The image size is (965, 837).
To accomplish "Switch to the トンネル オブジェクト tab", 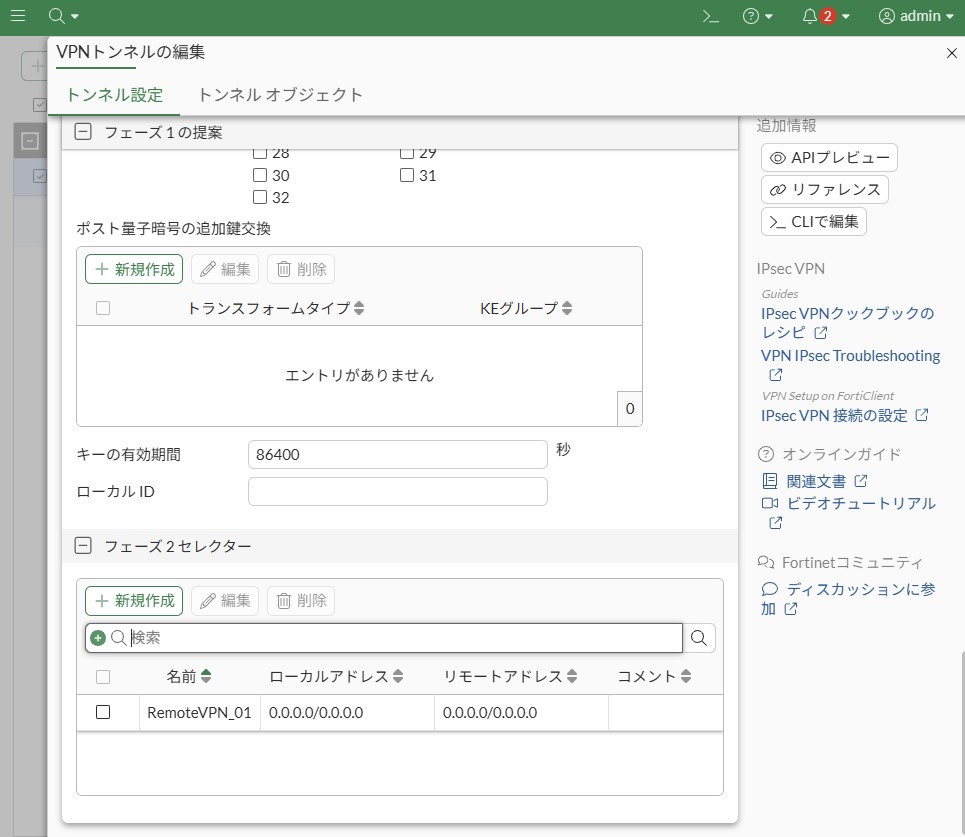I will (280, 95).
